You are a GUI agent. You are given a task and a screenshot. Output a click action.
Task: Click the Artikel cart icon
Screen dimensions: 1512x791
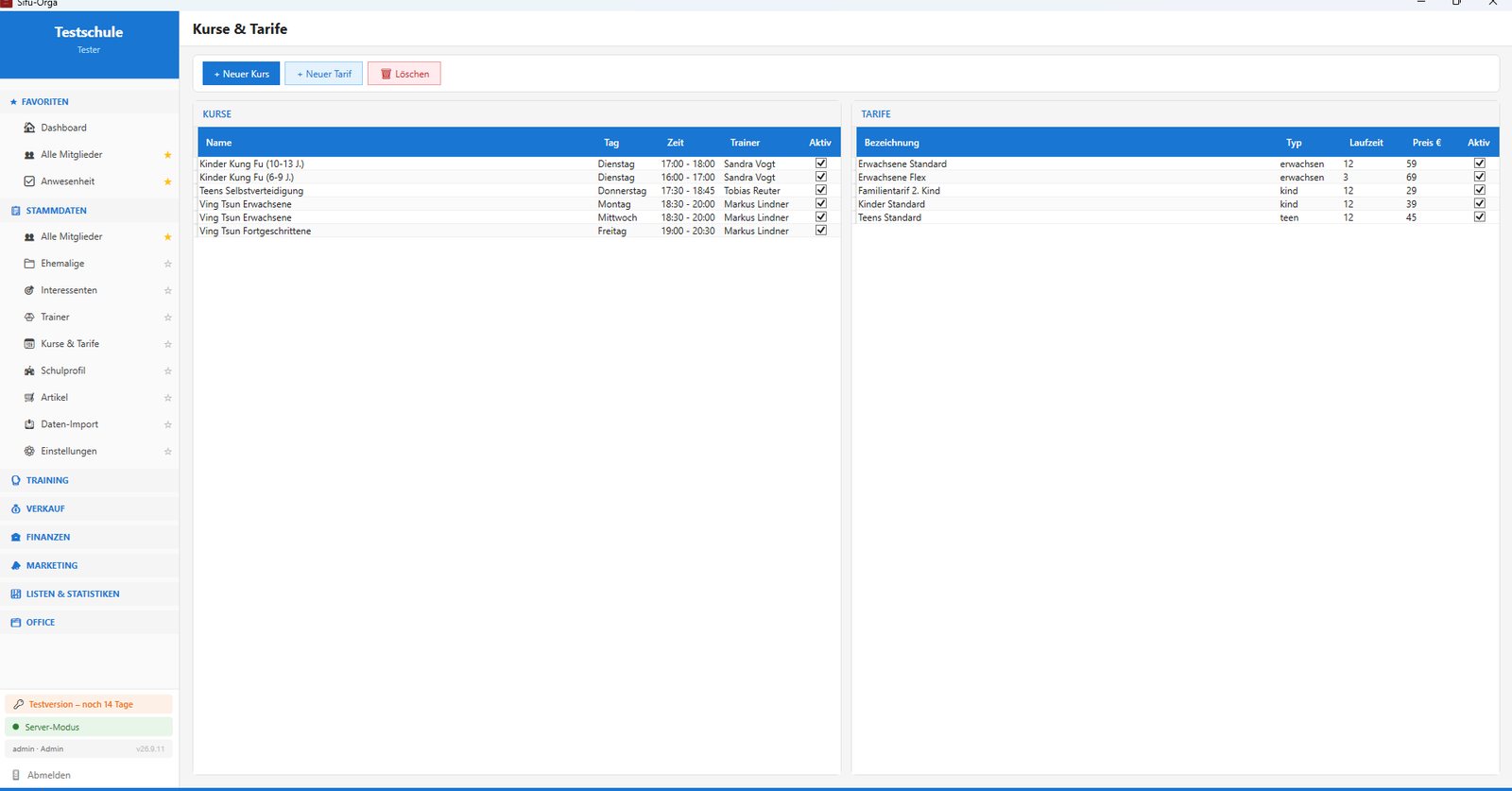pyautogui.click(x=29, y=398)
